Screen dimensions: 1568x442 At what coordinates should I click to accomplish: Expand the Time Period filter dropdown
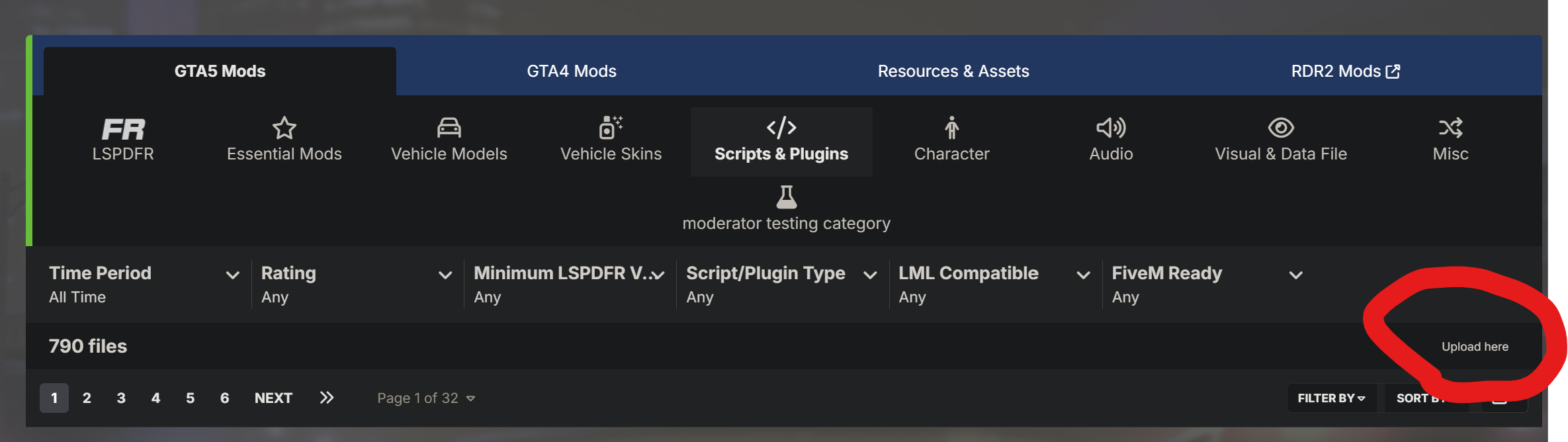tap(232, 275)
